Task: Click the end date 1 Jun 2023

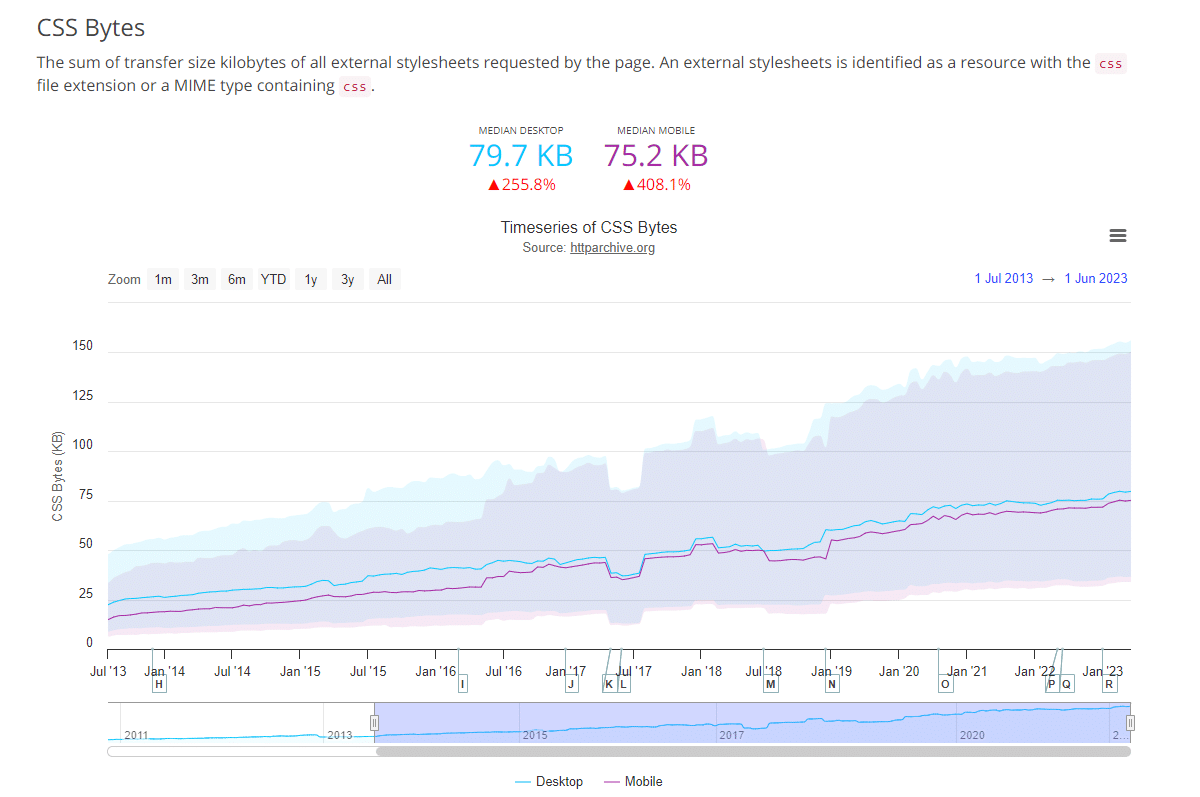Action: [1095, 279]
